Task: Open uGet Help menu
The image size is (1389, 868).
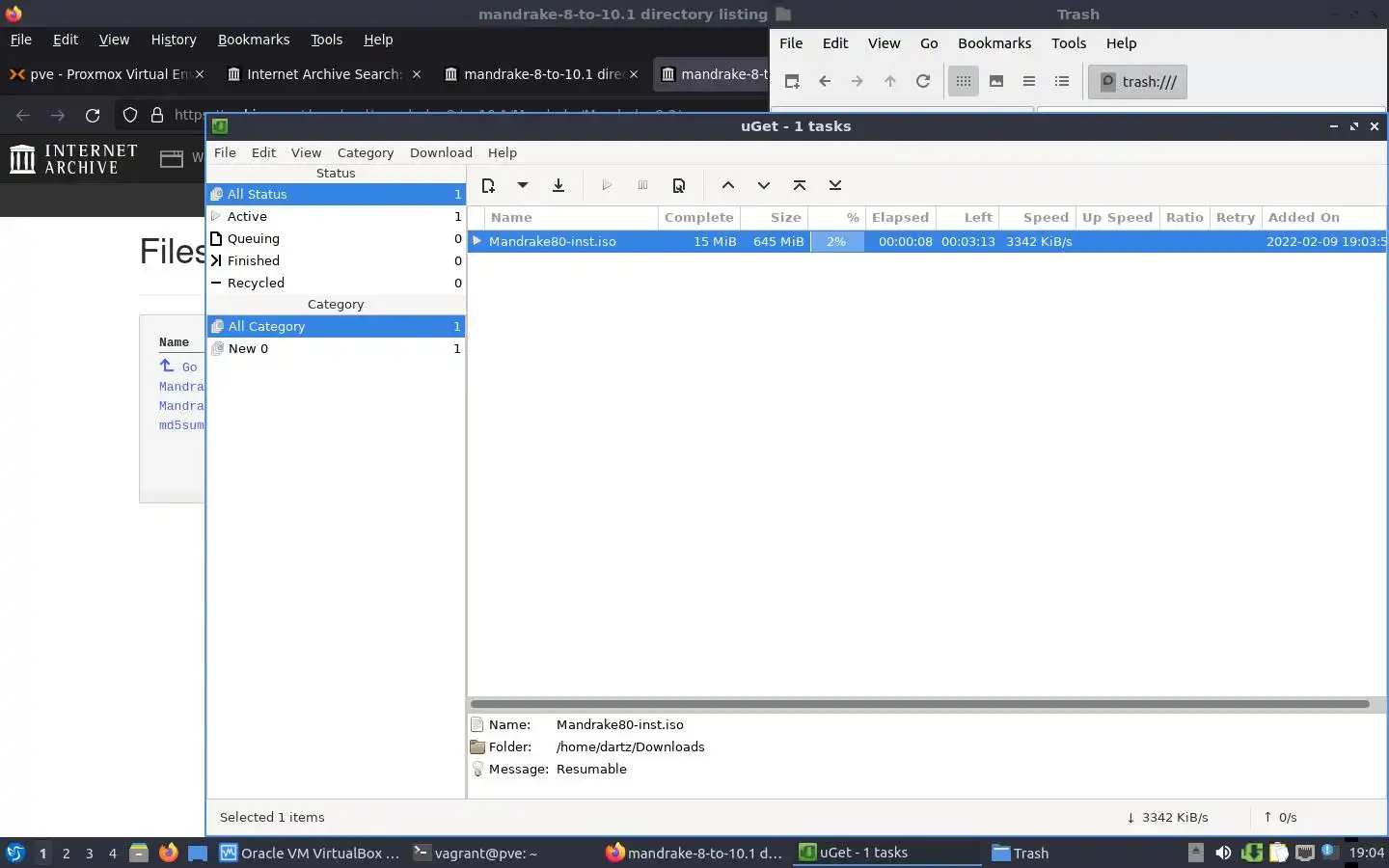Action: (503, 152)
